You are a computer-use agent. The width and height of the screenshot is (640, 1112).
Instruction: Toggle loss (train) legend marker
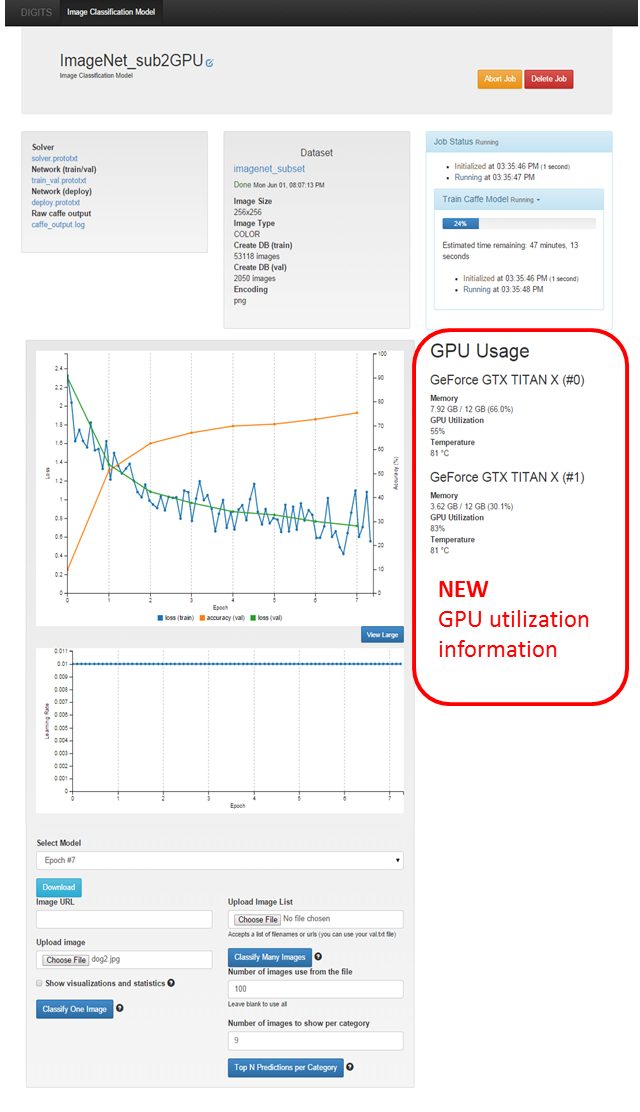(x=160, y=618)
